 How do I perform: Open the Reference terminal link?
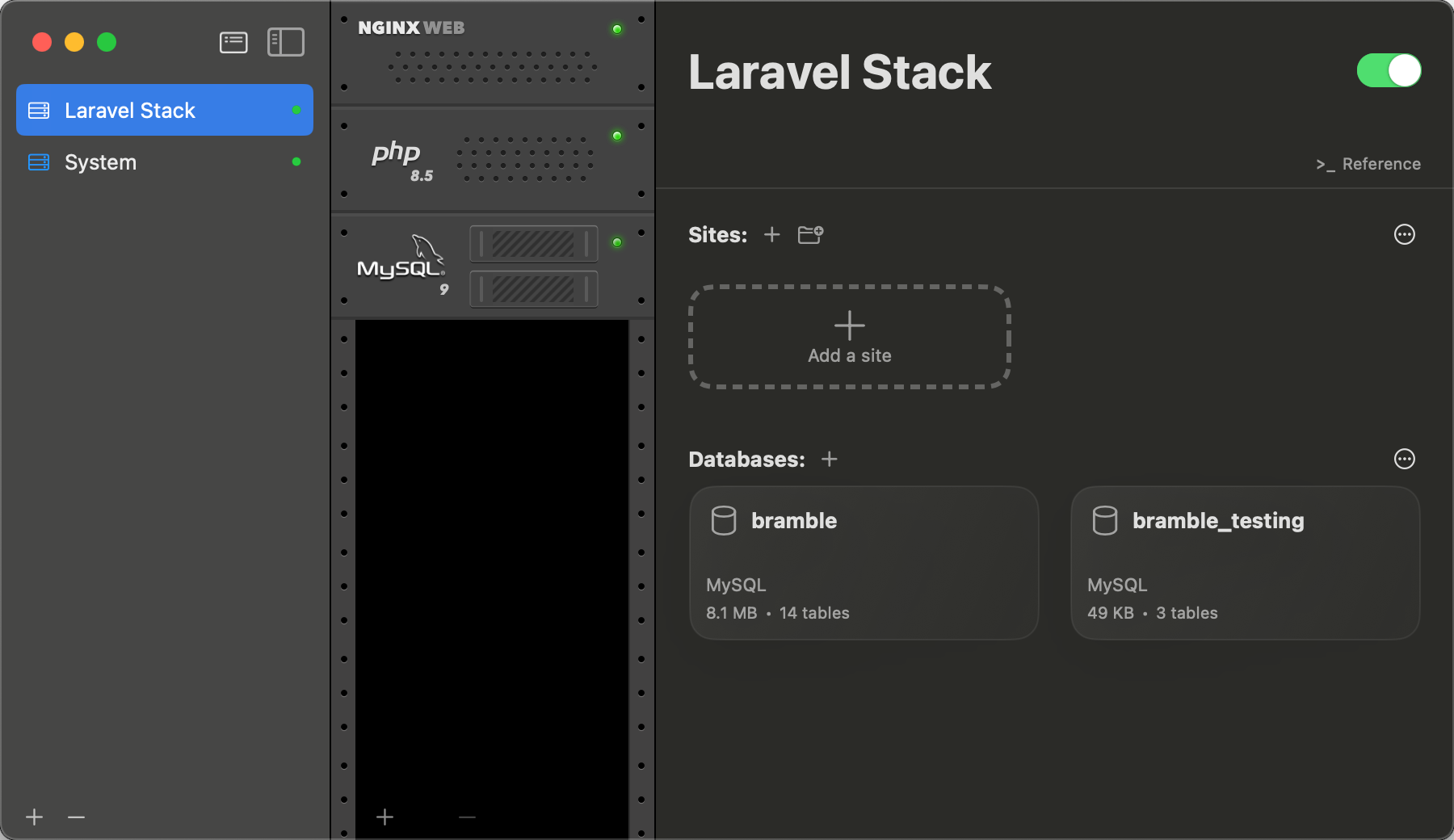(x=1368, y=164)
